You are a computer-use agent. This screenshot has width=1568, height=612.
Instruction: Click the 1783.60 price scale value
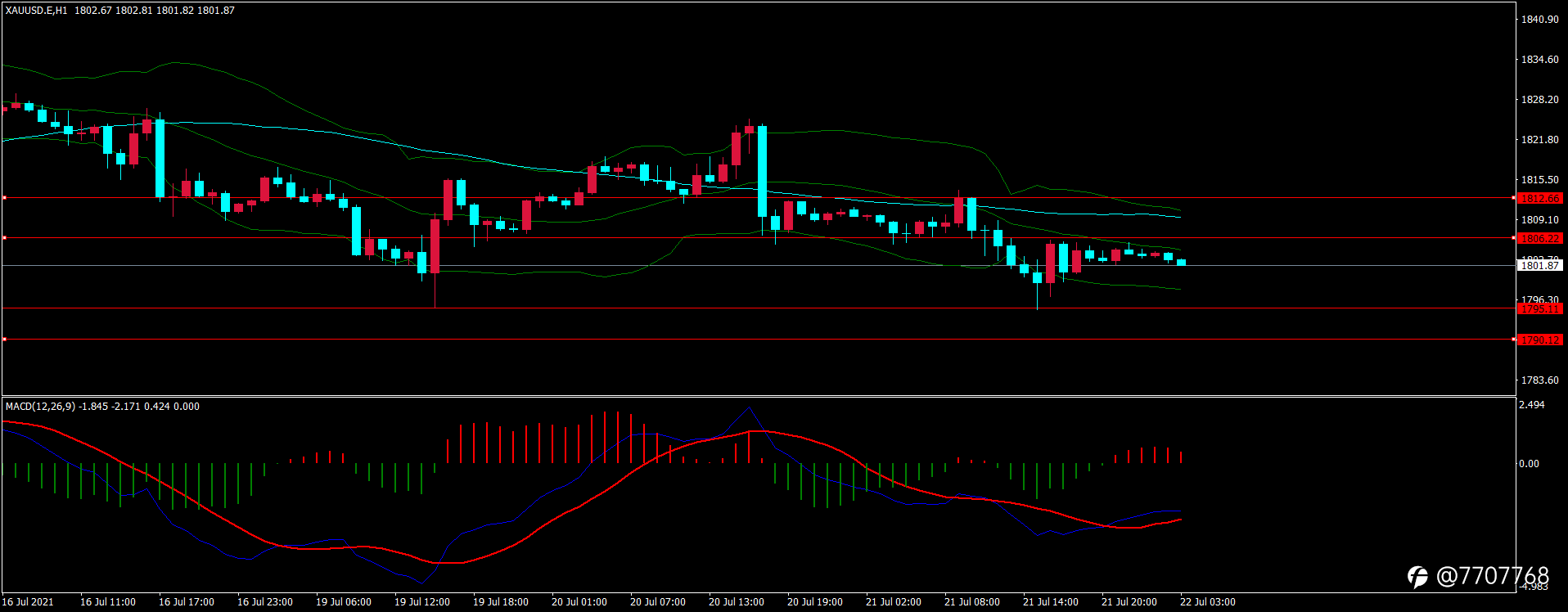pyautogui.click(x=1539, y=380)
